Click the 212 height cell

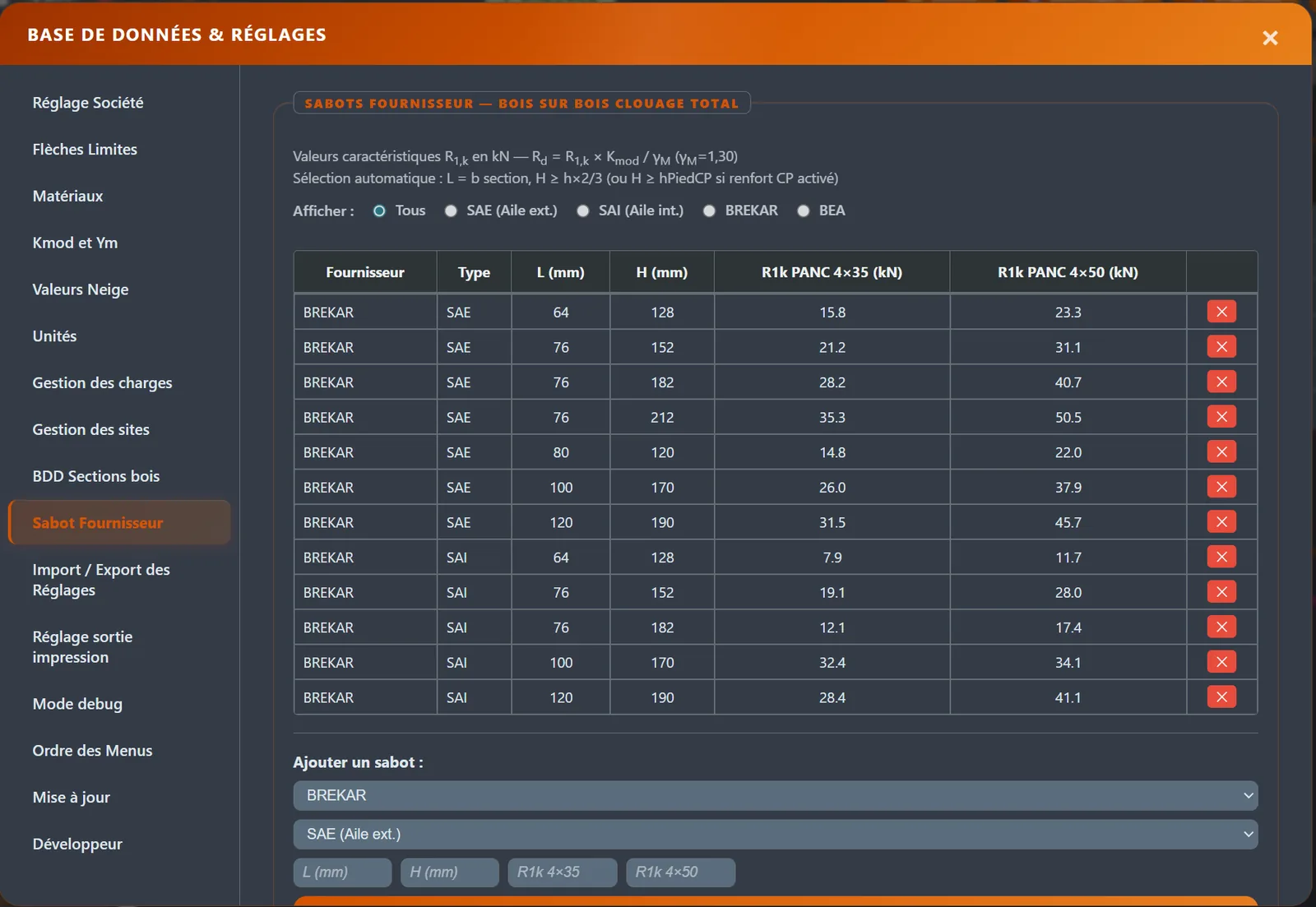tap(662, 418)
